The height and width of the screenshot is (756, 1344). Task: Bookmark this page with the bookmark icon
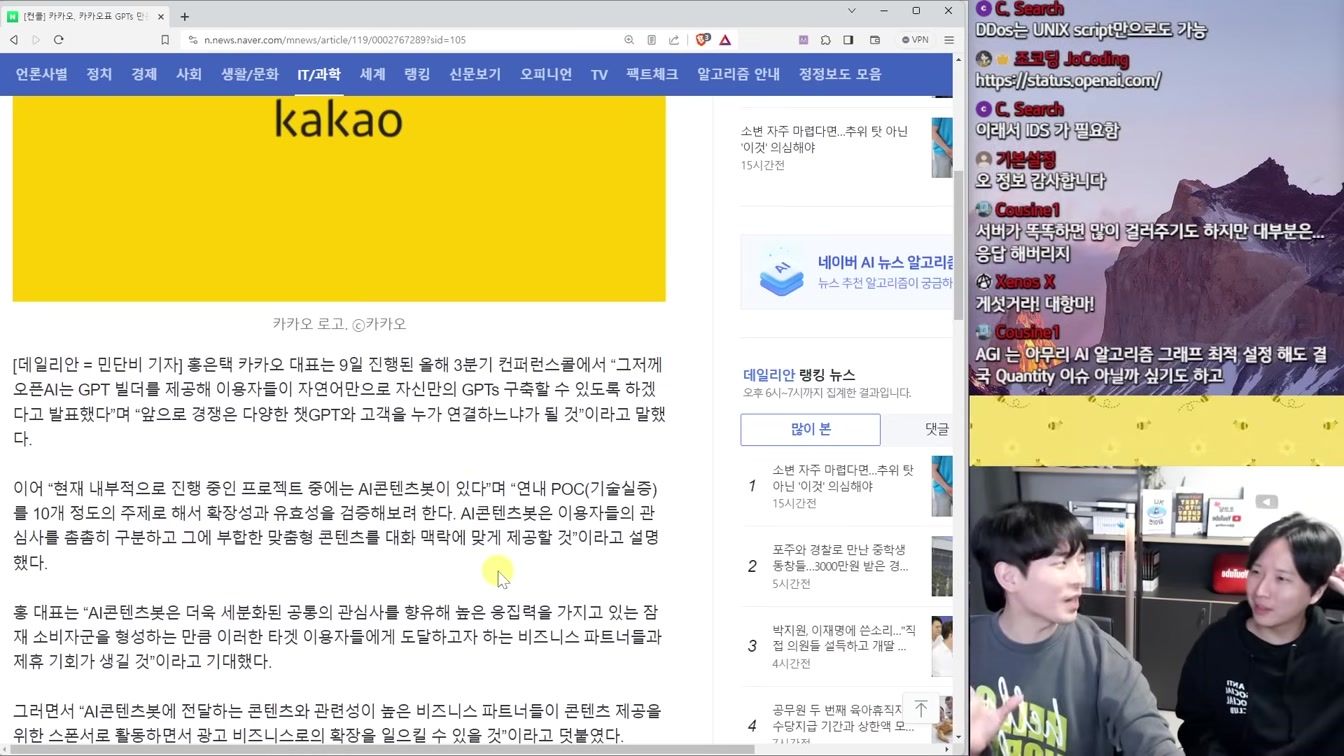click(x=165, y=40)
